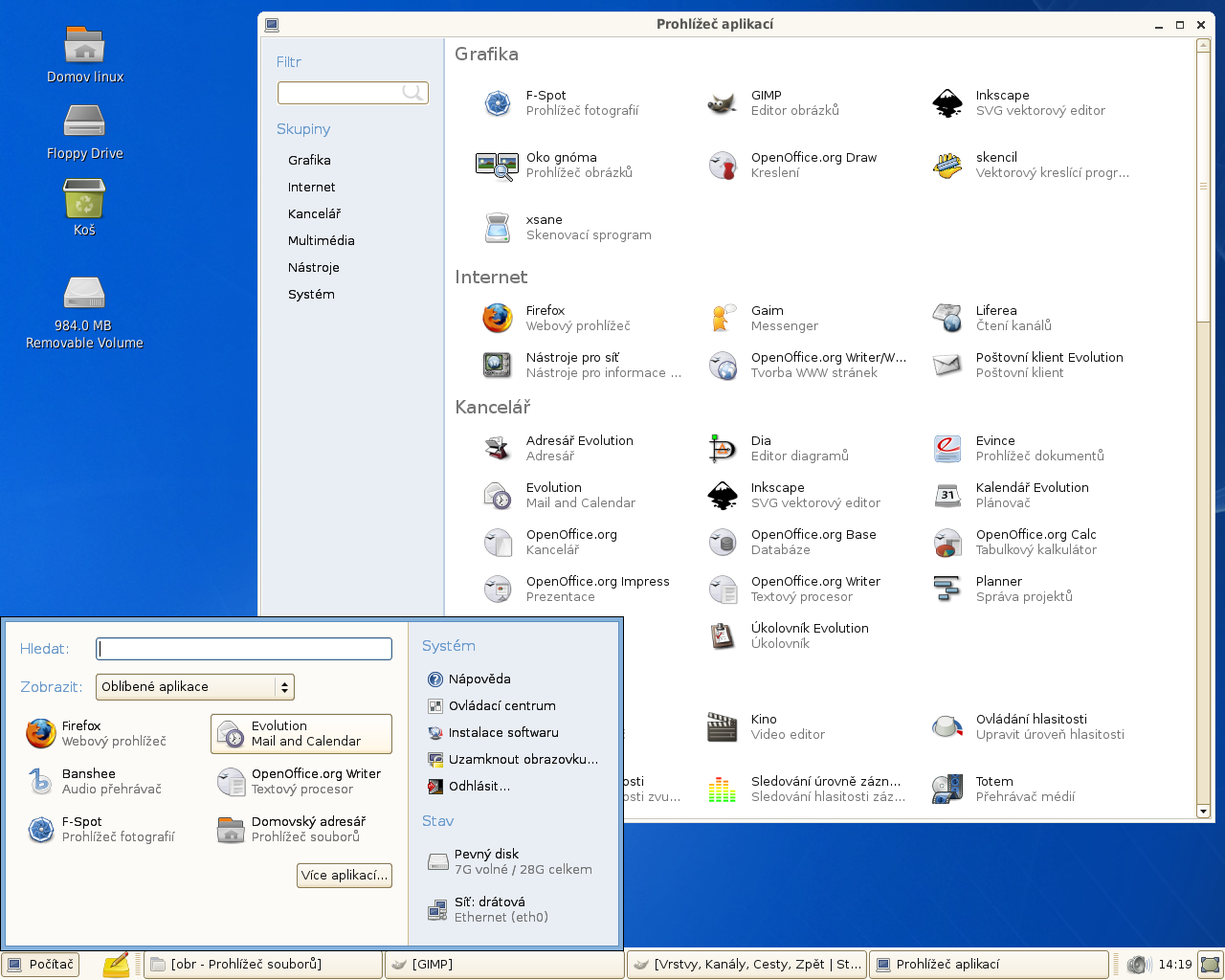Viewport: 1225px width, 980px height.
Task: Open Evince document viewer icon
Action: 947,448
